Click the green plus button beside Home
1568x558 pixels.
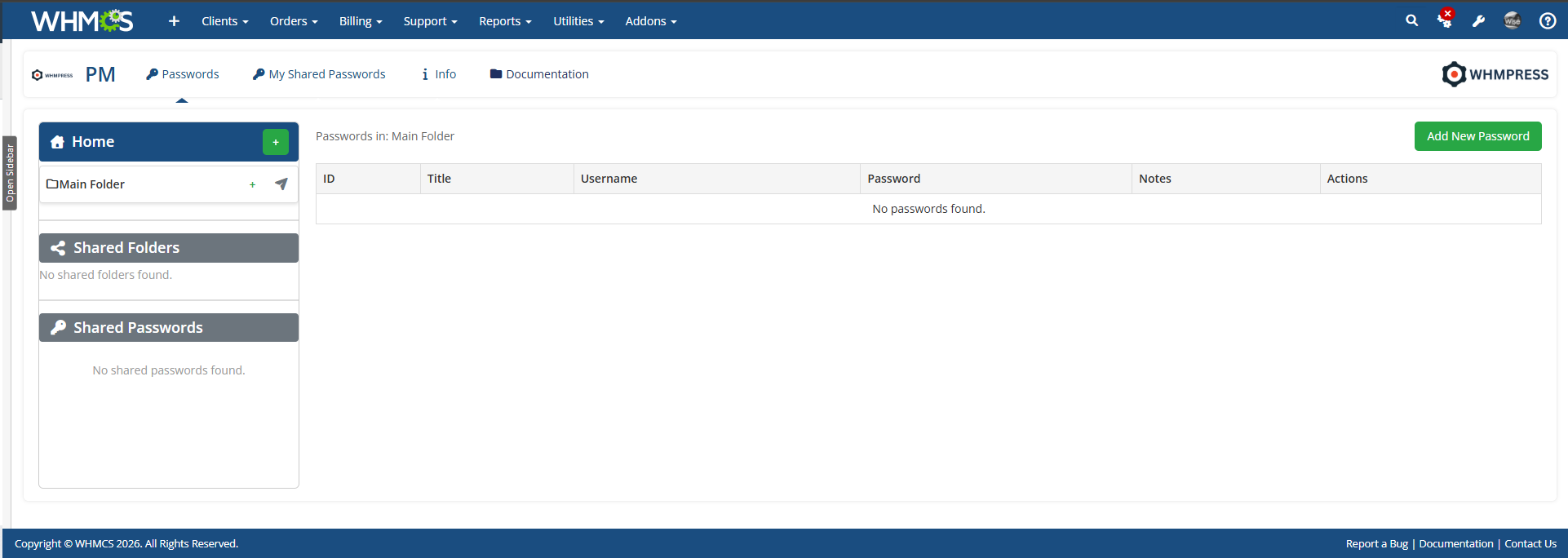pyautogui.click(x=275, y=142)
